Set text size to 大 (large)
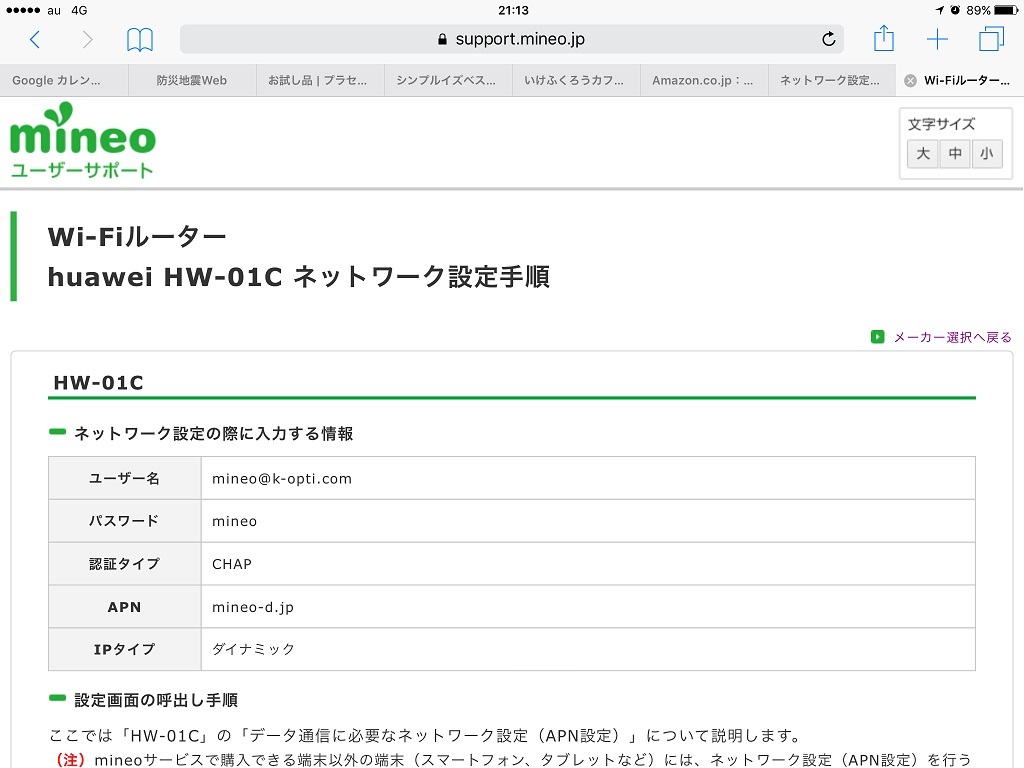 (x=923, y=153)
